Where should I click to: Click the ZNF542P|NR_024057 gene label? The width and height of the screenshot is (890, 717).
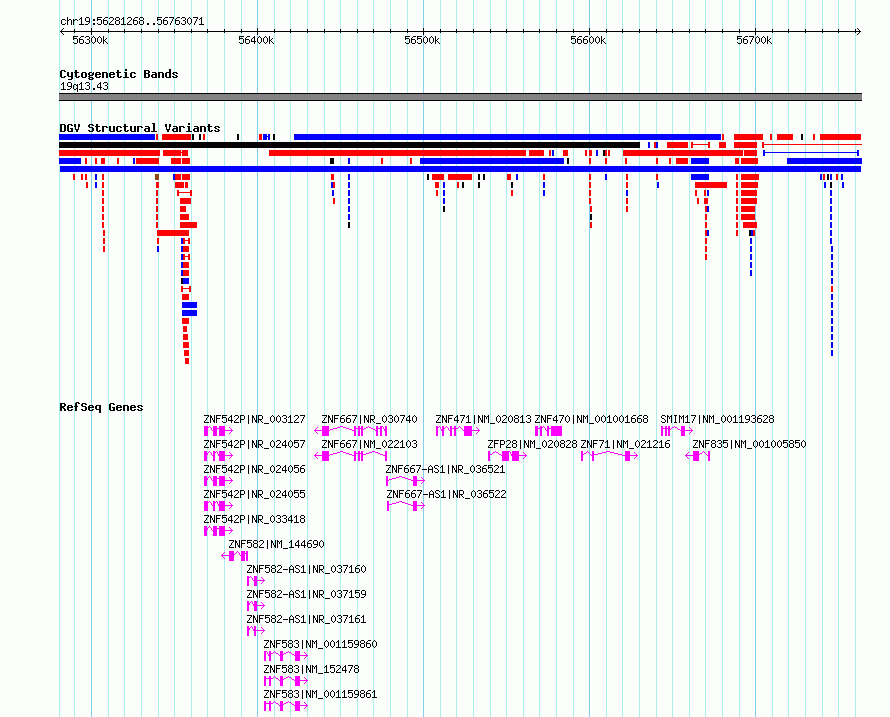[x=254, y=445]
